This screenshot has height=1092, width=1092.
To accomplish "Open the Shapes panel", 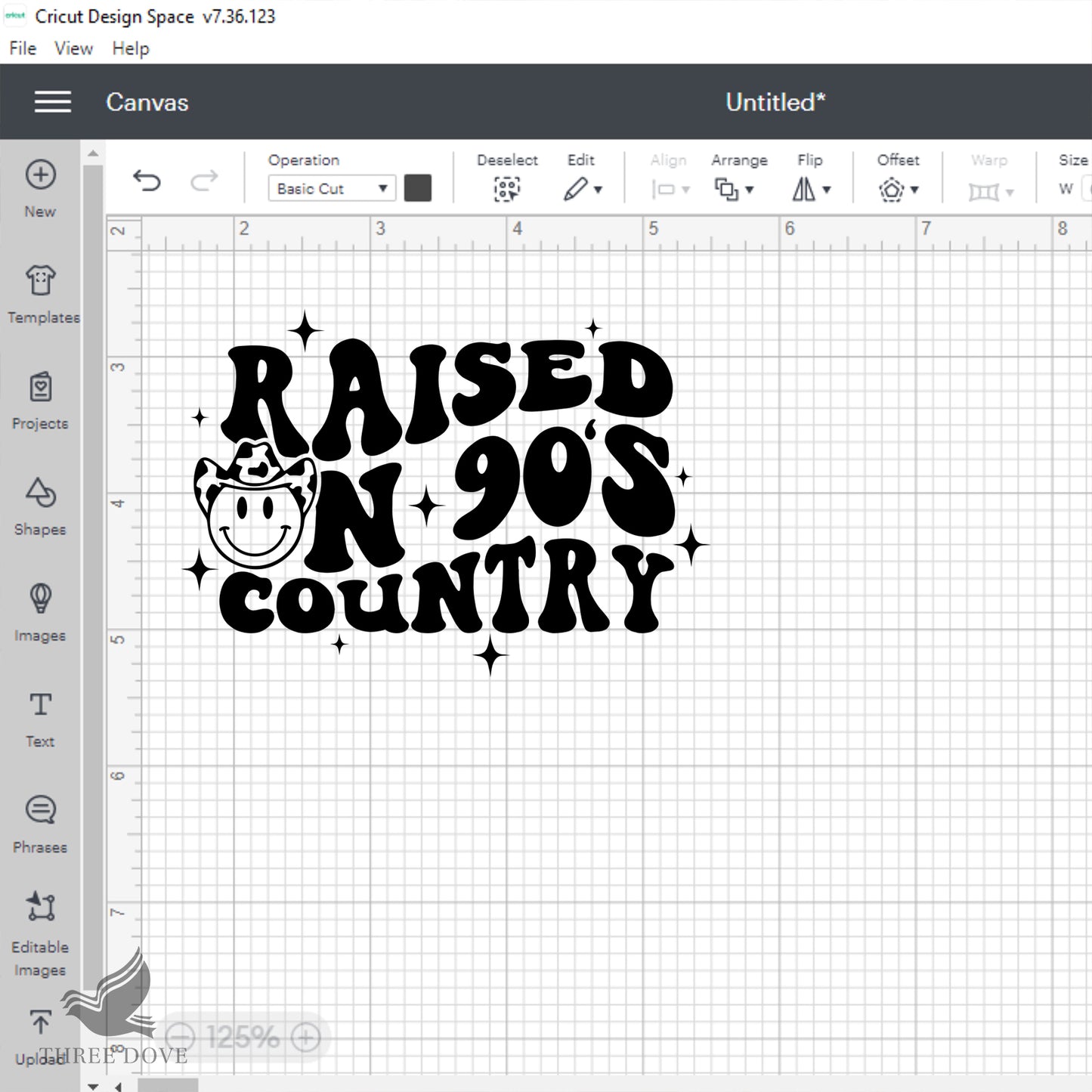I will [40, 506].
